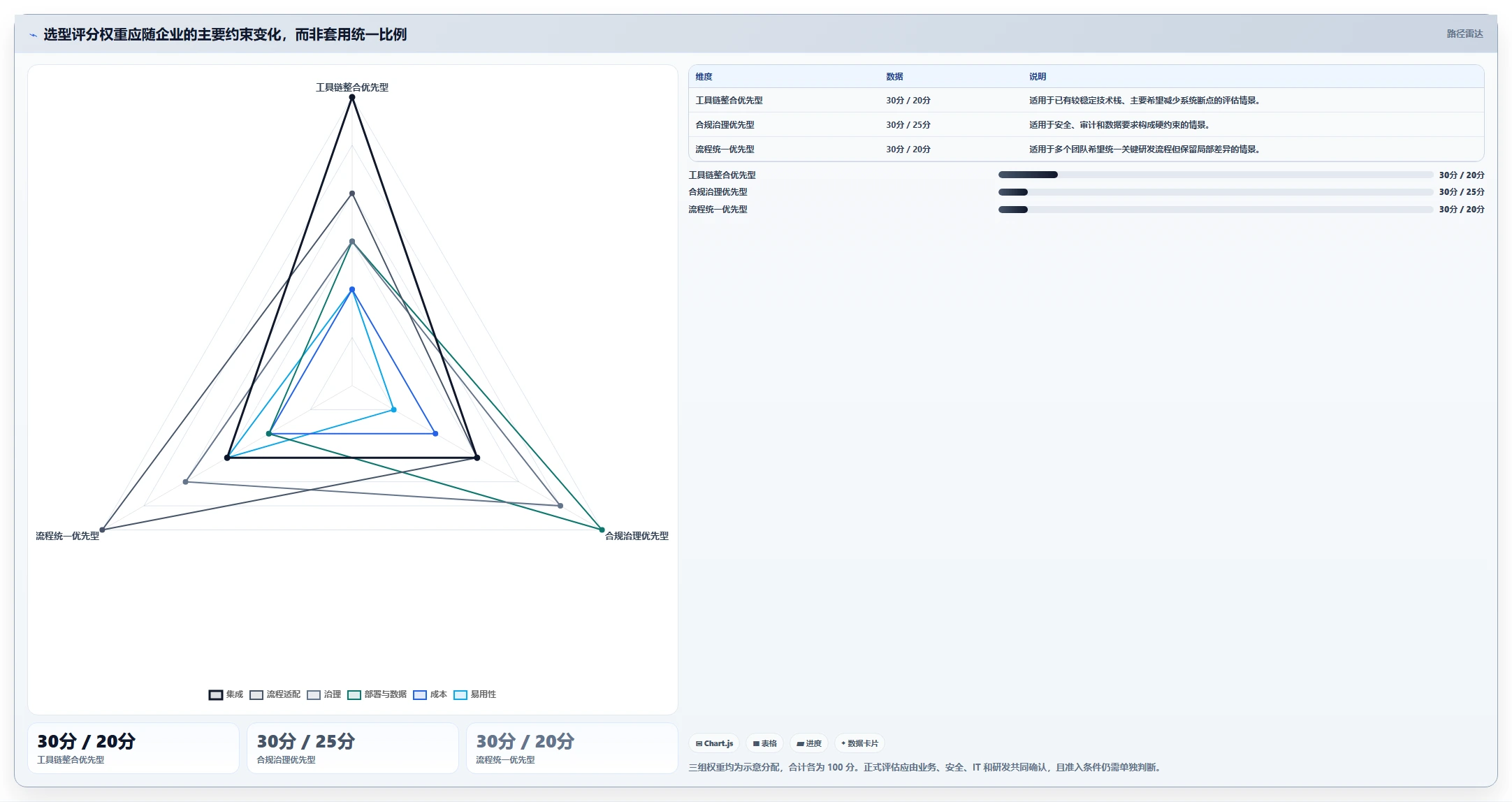This screenshot has height=802, width=1512.
Task: Toggle the 流程适配 legend item
Action: [275, 694]
